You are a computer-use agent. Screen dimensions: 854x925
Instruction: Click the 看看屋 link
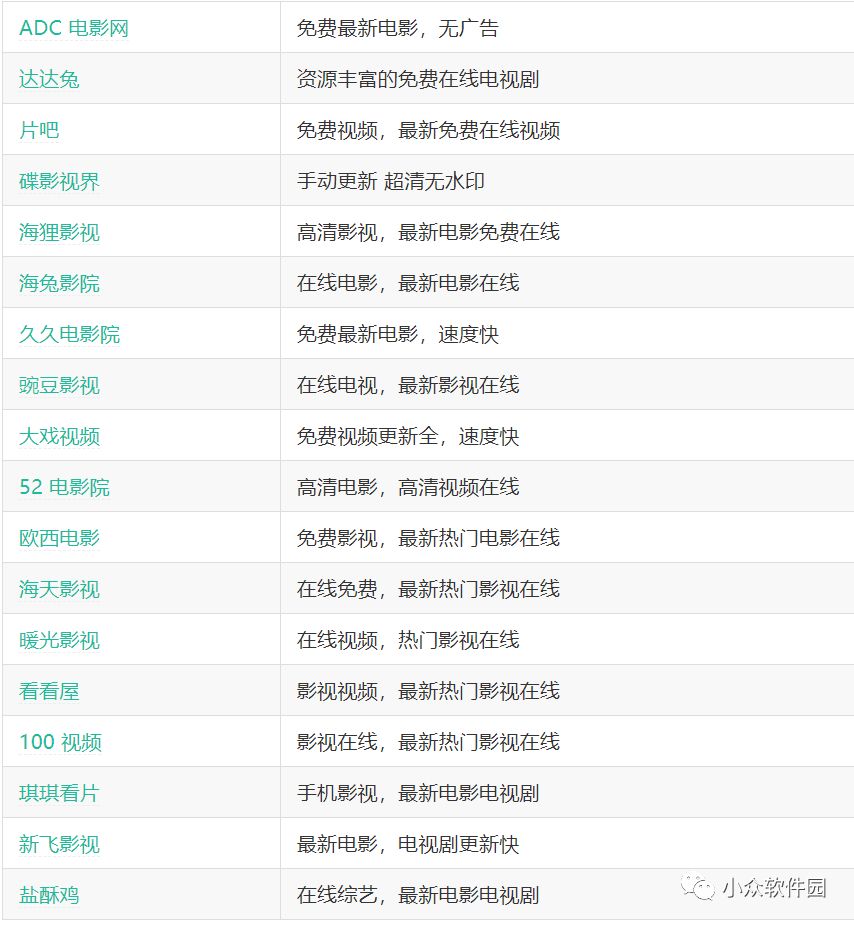coord(48,690)
